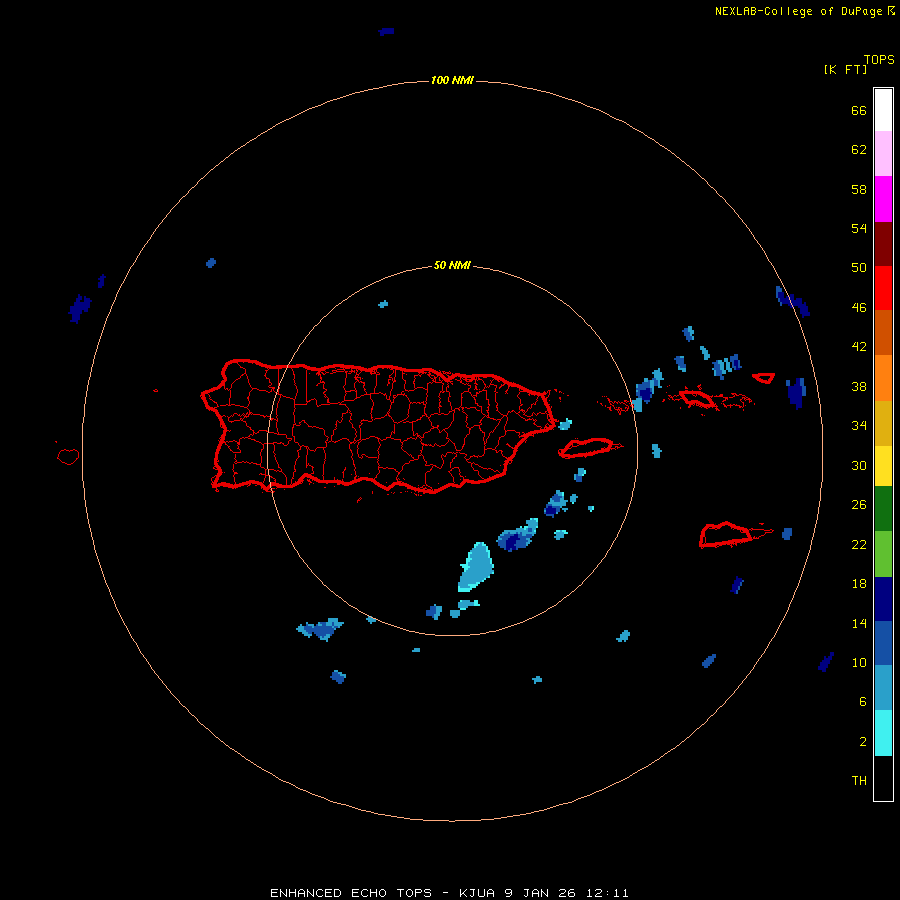This screenshot has width=900, height=900.
Task: Click the St. Croix island outline
Action: point(726,535)
